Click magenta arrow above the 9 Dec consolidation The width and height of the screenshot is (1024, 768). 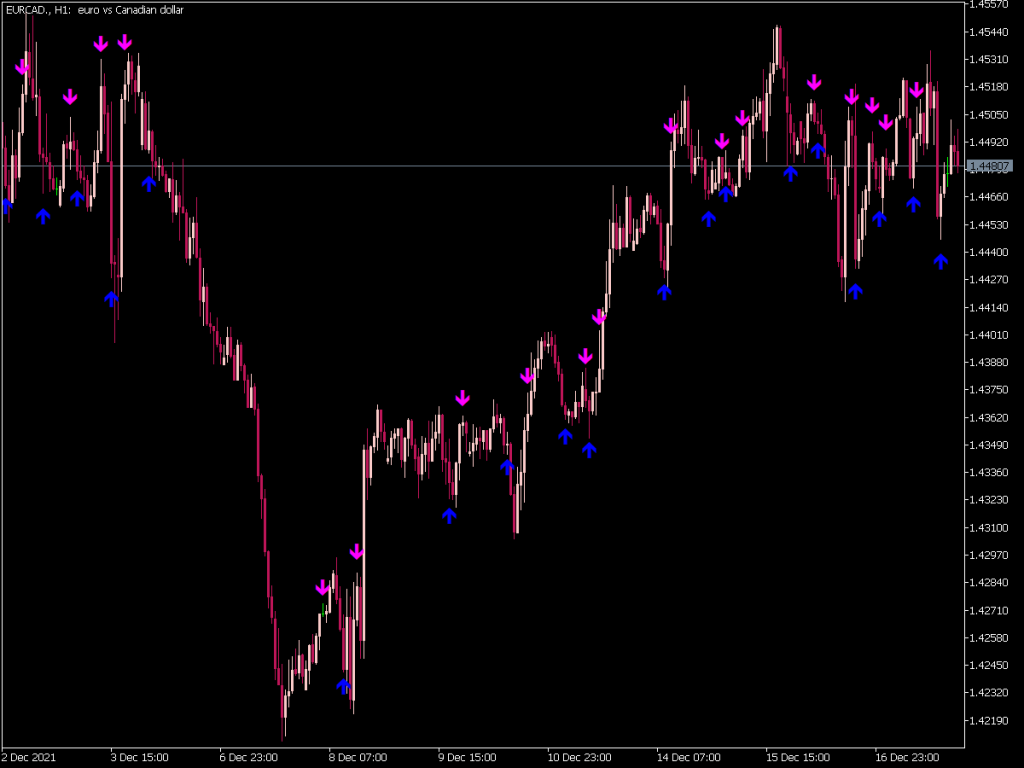click(462, 398)
